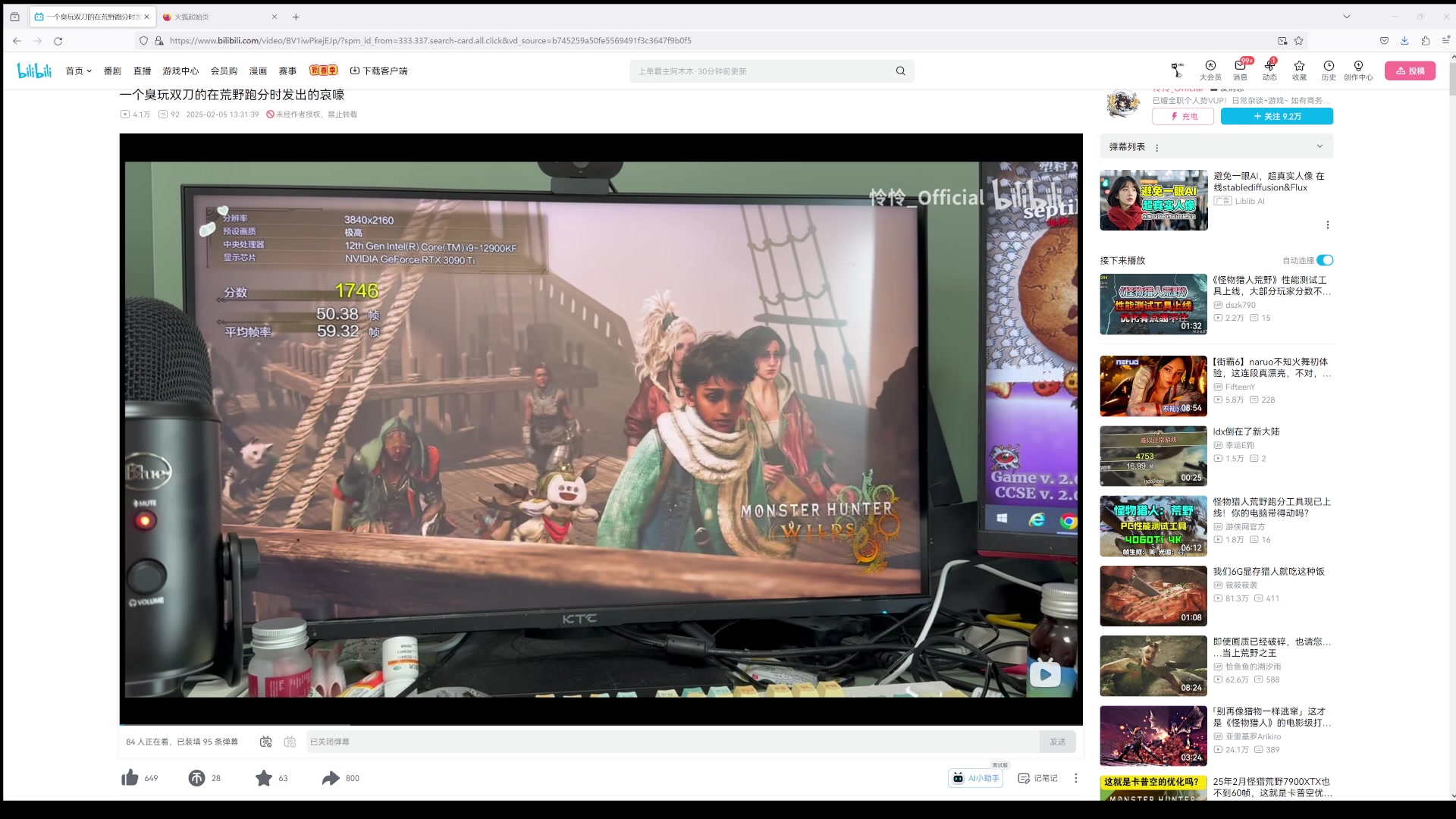
Task: Open the 我们6G显存猎人就吃这种饭 title
Action: point(1269,572)
